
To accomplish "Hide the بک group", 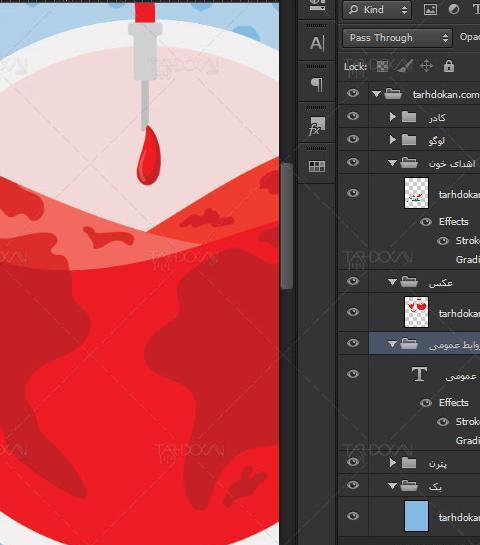I will tap(353, 485).
